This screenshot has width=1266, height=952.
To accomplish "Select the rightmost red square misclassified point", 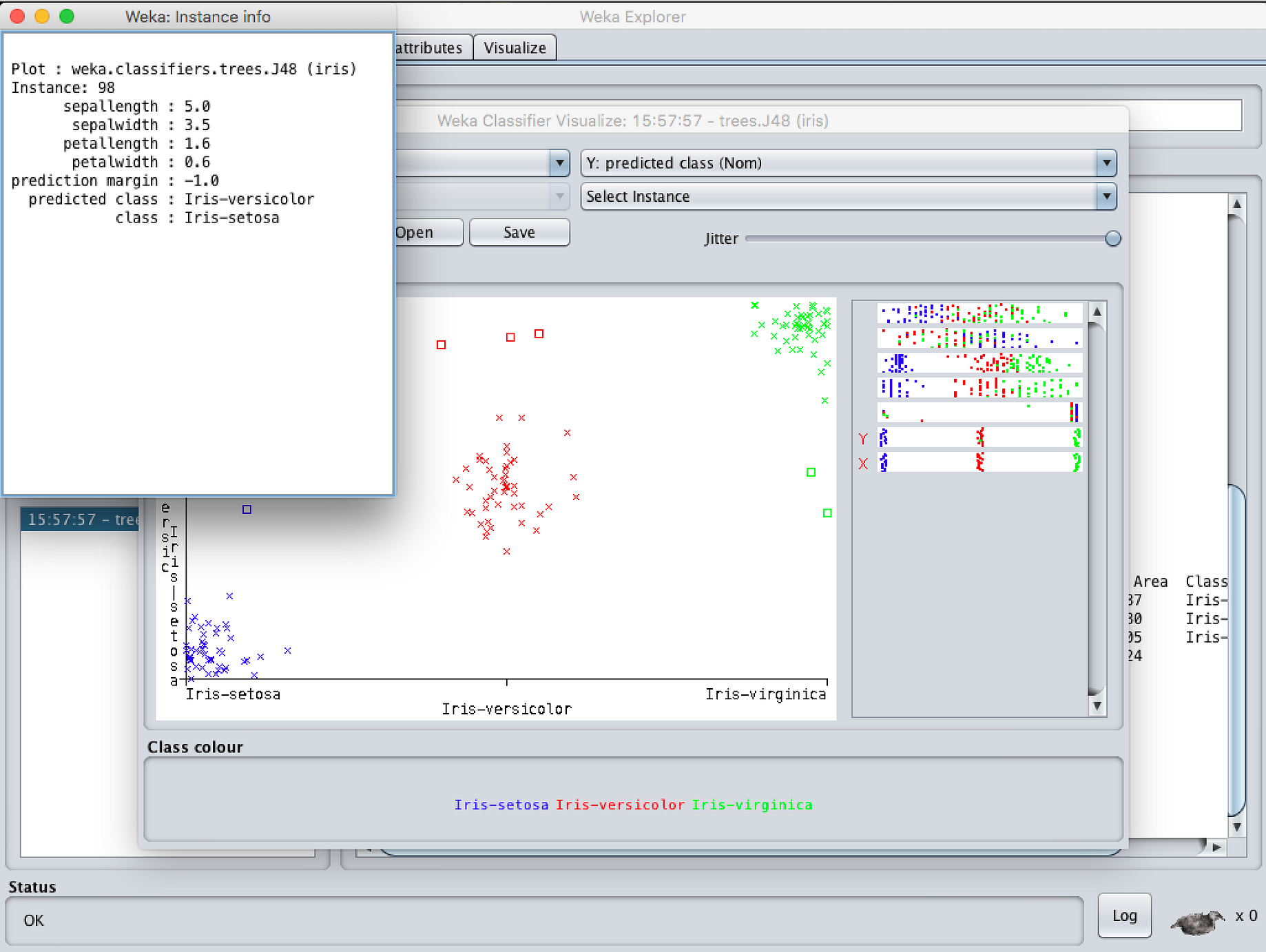I will [x=539, y=333].
